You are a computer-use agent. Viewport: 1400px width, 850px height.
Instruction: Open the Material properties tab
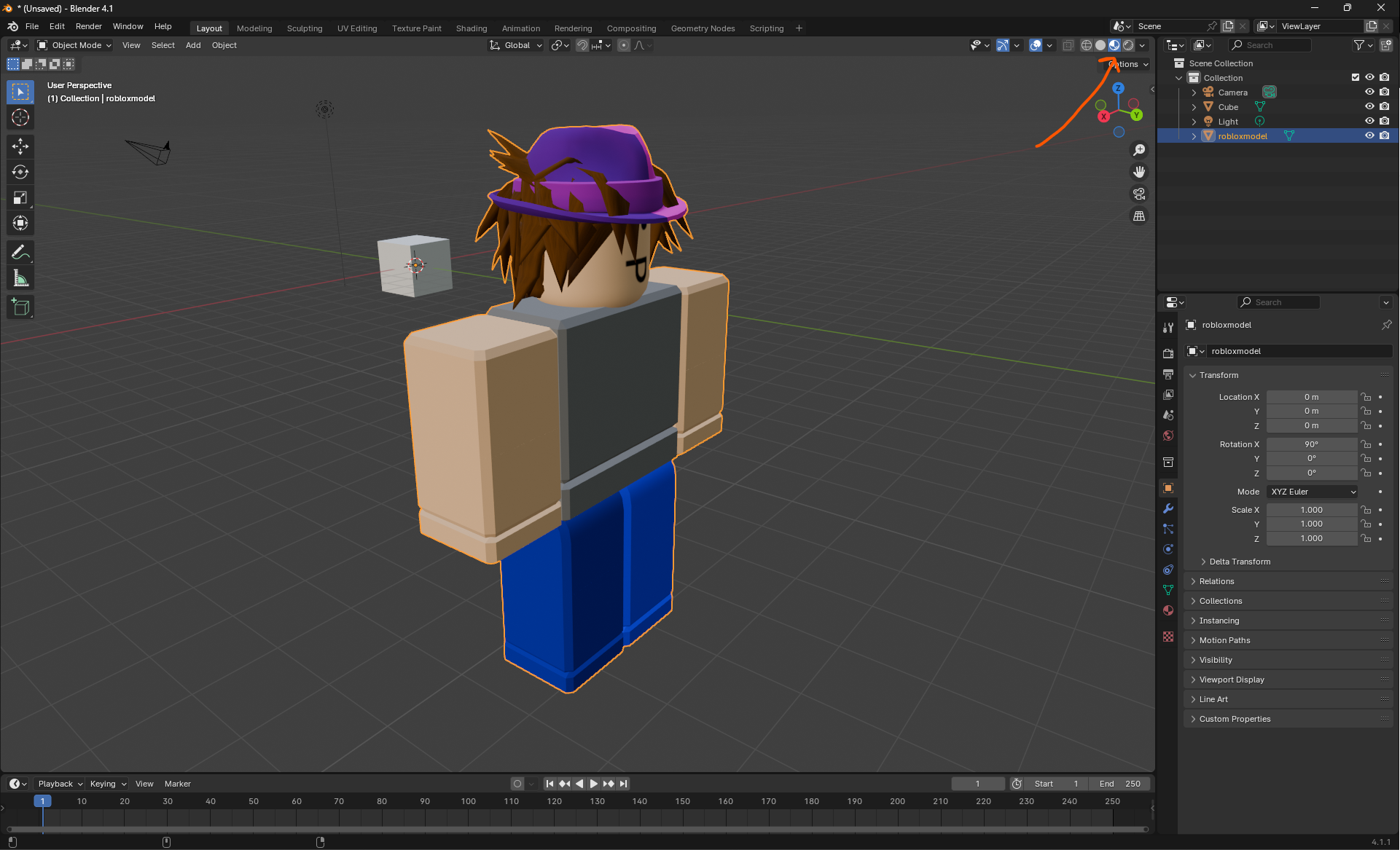(1168, 610)
